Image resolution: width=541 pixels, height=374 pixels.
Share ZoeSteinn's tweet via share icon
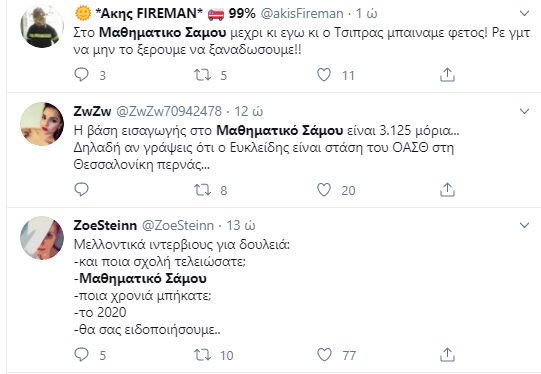coord(447,354)
